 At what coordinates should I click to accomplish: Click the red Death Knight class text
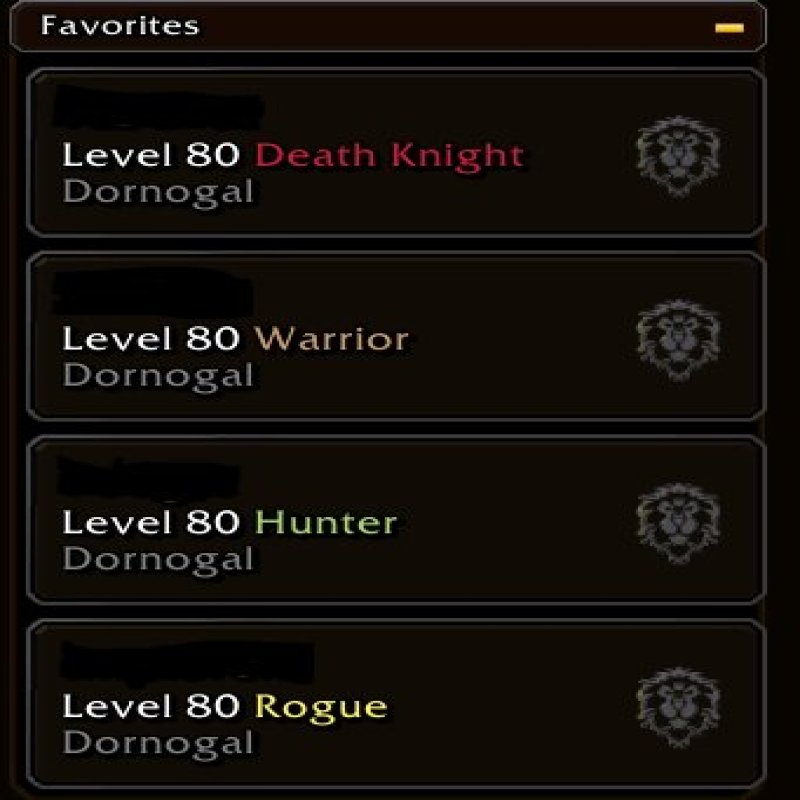[x=390, y=155]
